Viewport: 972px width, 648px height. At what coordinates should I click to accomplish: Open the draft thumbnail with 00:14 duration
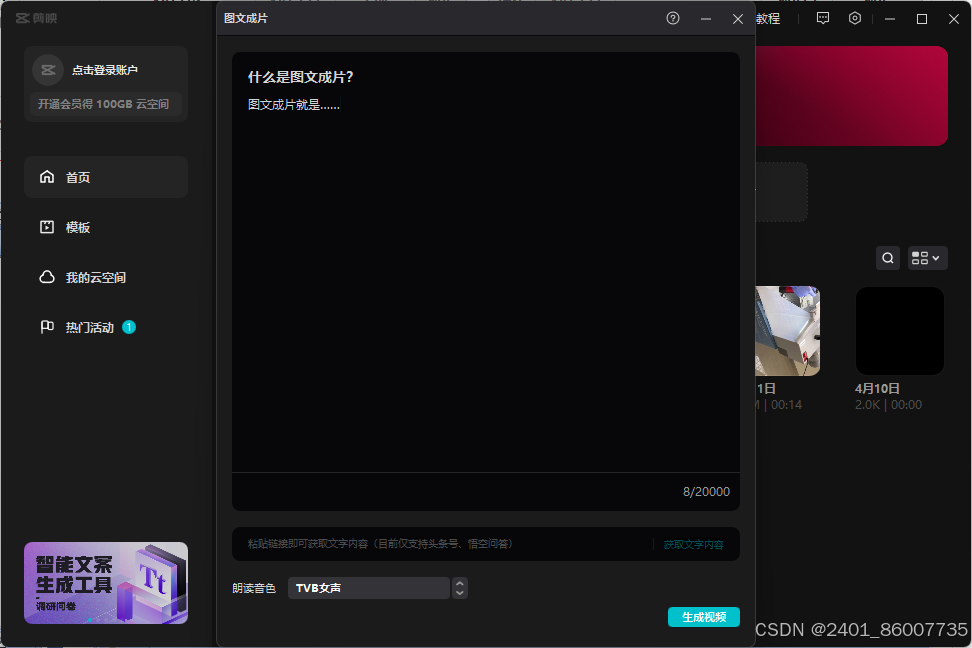pos(788,331)
